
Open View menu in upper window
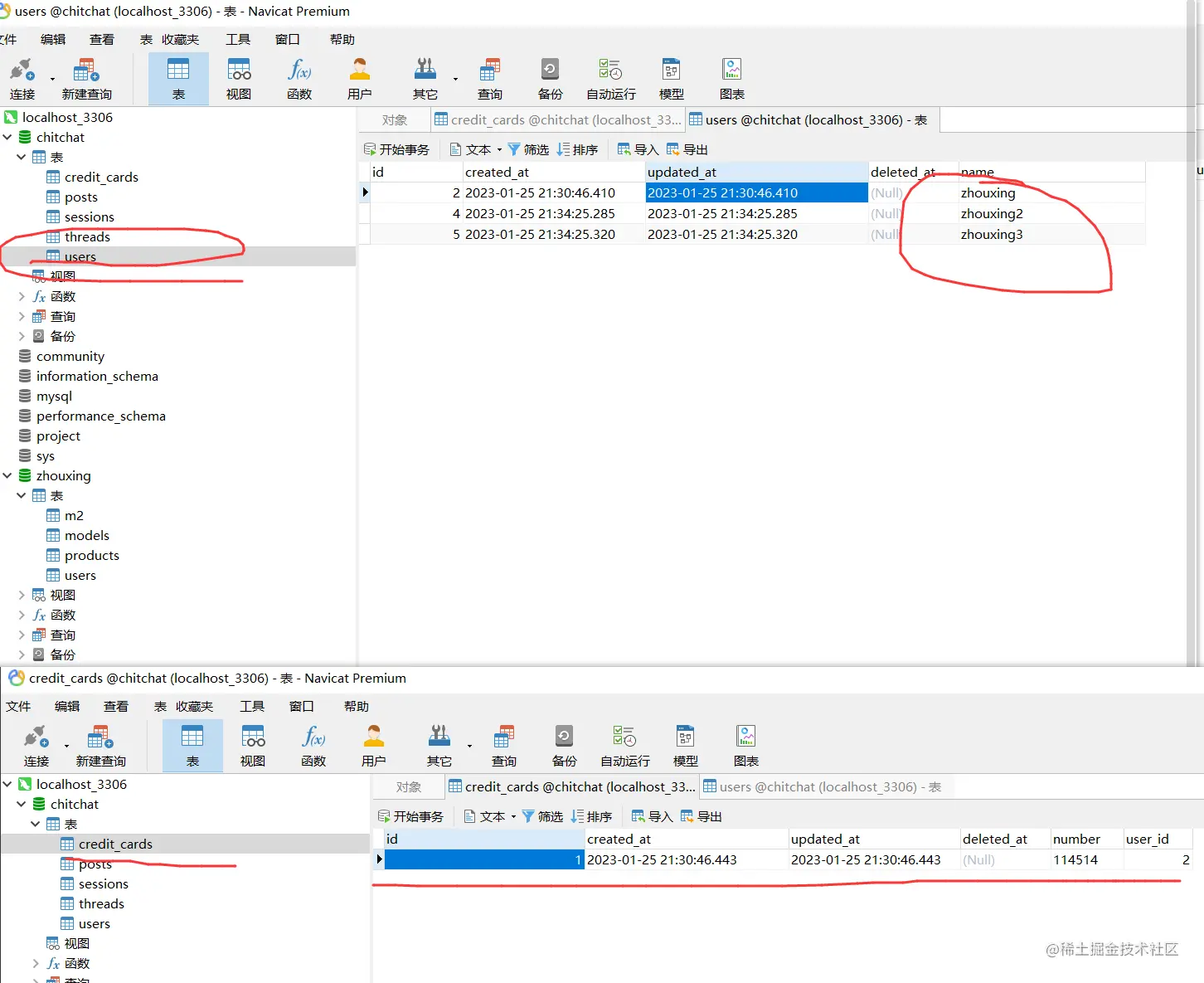pos(102,39)
